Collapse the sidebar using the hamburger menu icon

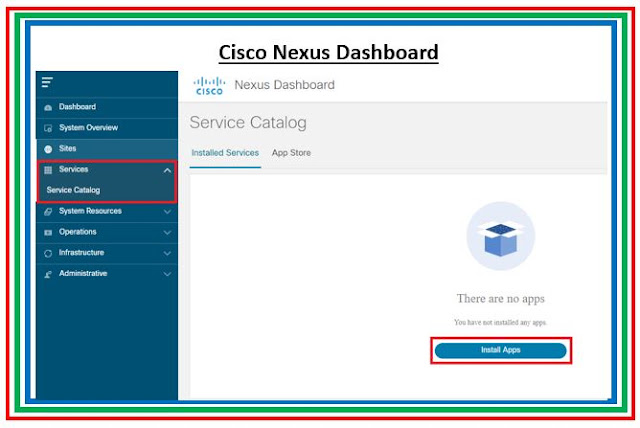[47, 82]
